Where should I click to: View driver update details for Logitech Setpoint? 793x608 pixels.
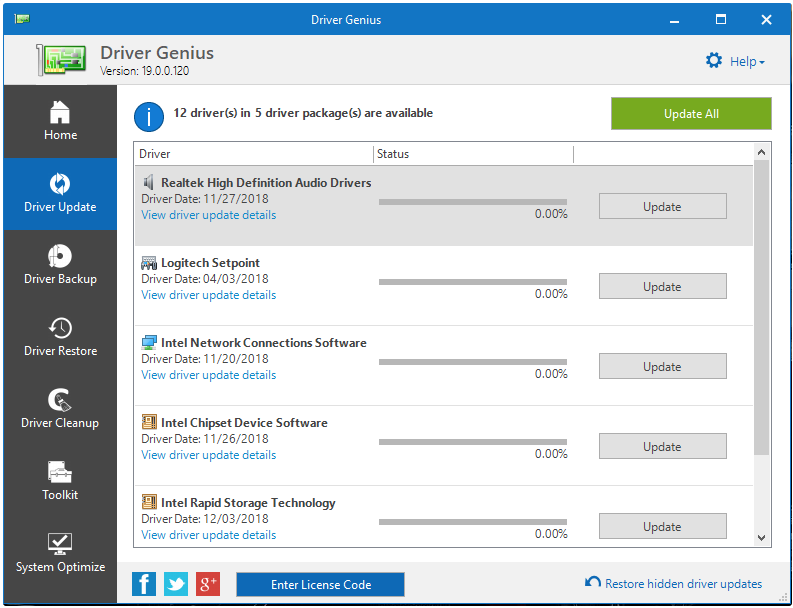click(208, 295)
